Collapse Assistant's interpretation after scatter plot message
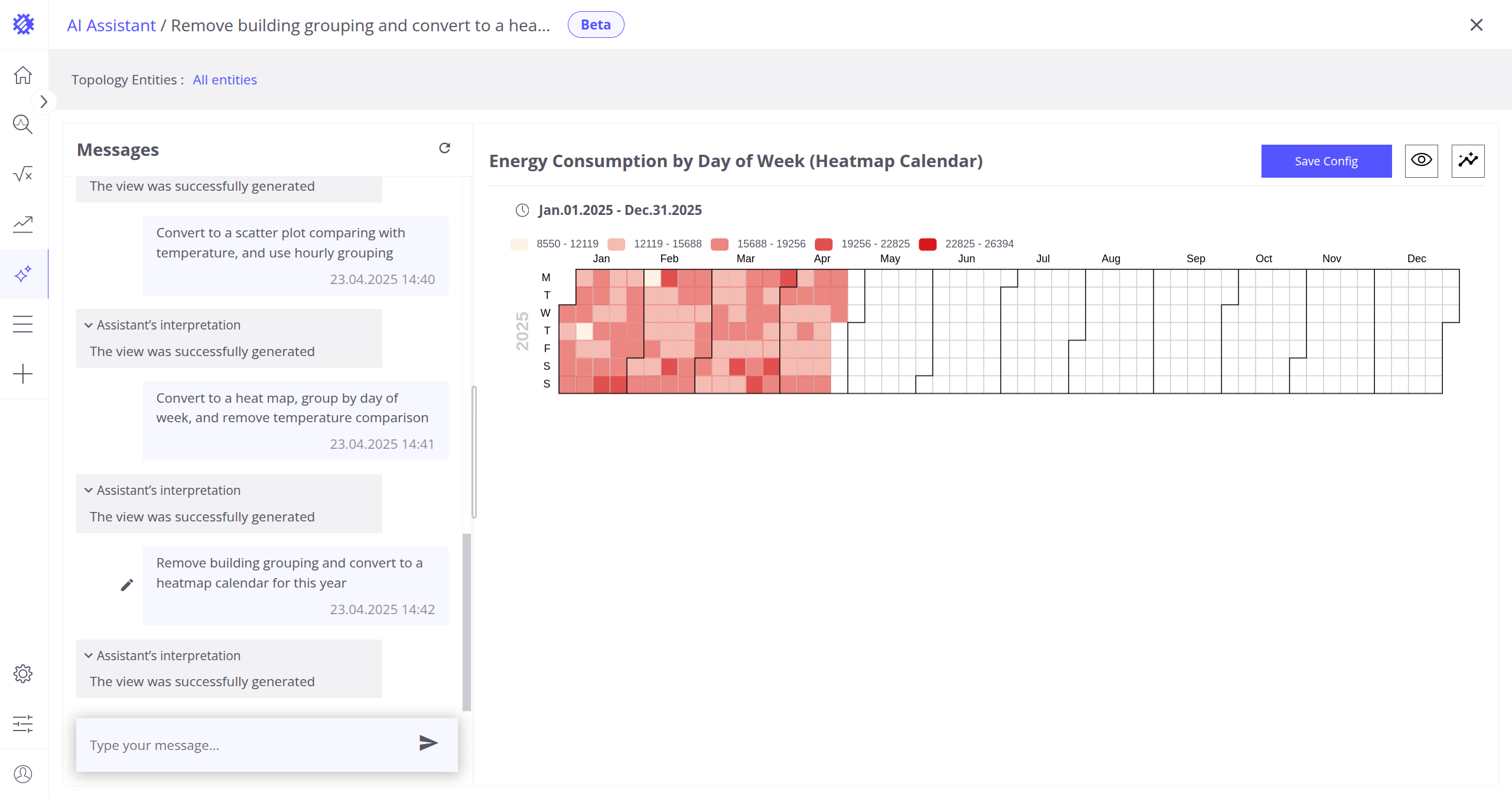This screenshot has width=1512, height=799. tap(89, 325)
